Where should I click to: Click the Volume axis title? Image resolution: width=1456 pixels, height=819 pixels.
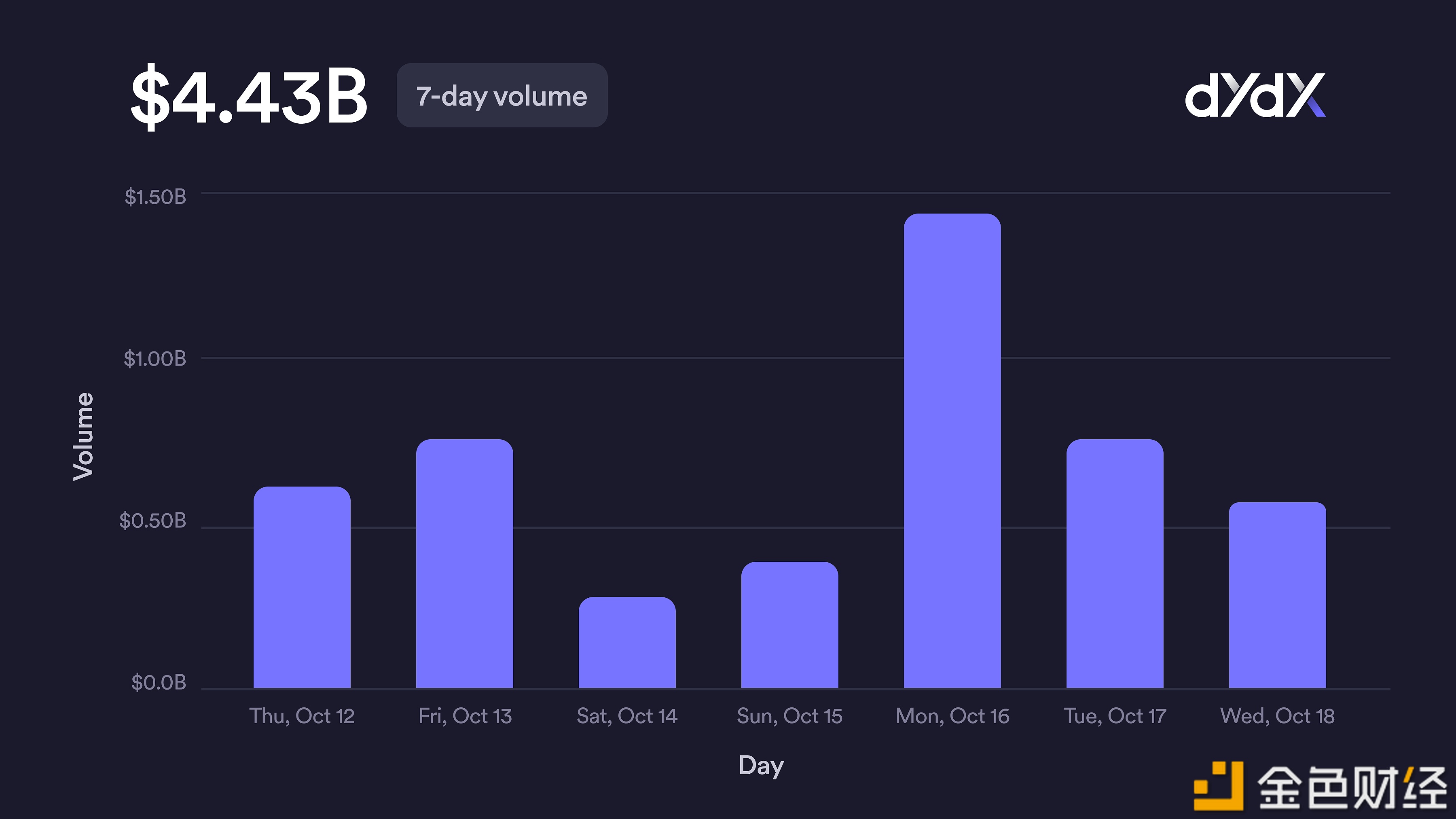pyautogui.click(x=83, y=436)
